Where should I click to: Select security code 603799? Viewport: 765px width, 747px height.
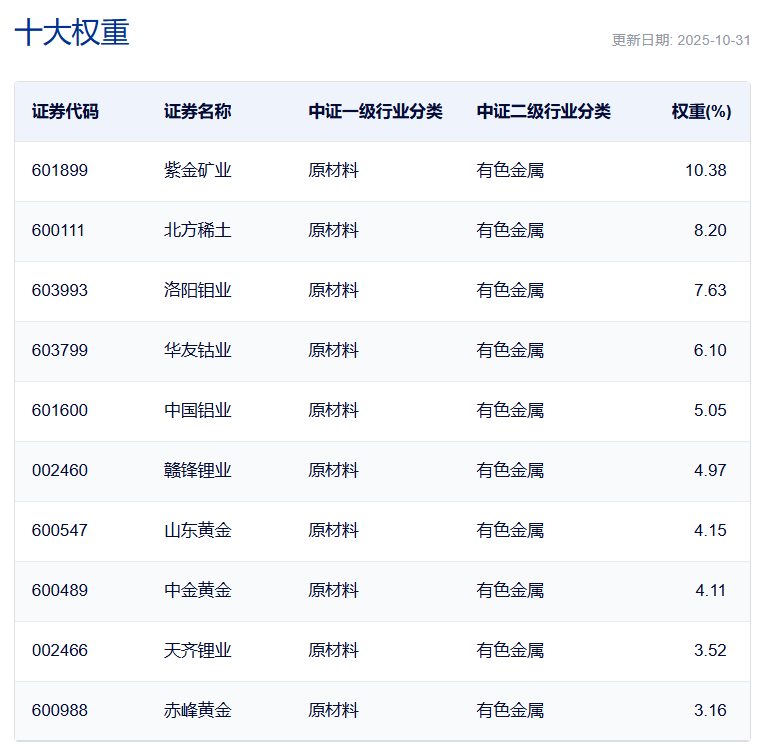click(x=60, y=350)
